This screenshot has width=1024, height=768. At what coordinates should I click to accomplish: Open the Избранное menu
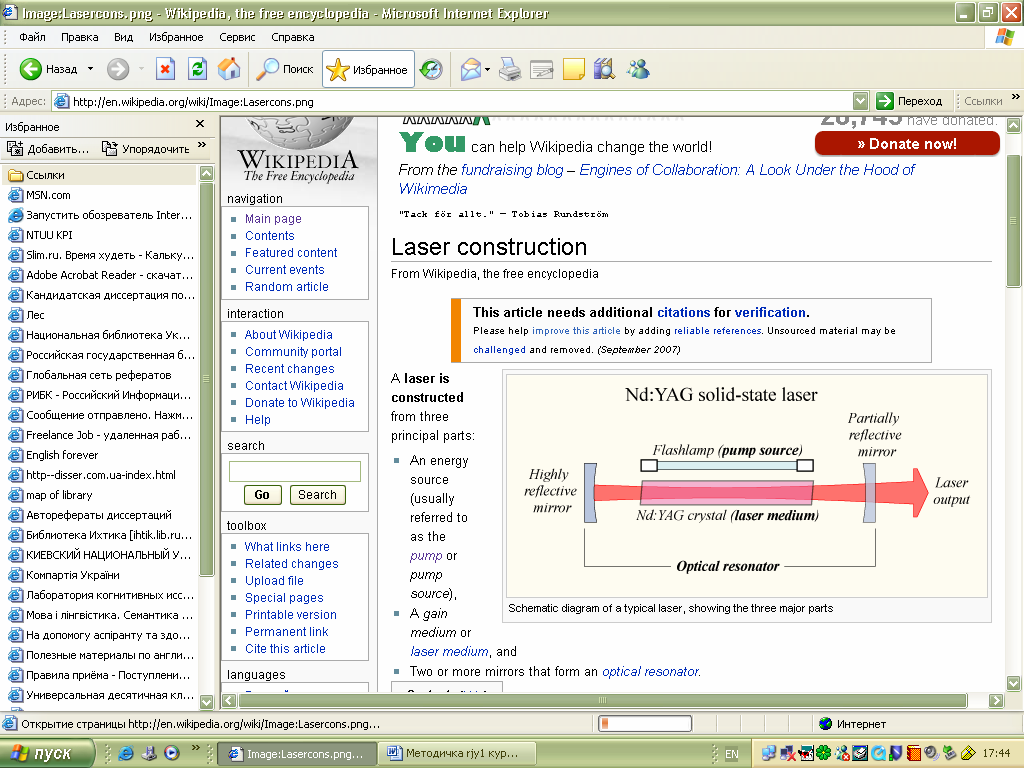tap(176, 37)
